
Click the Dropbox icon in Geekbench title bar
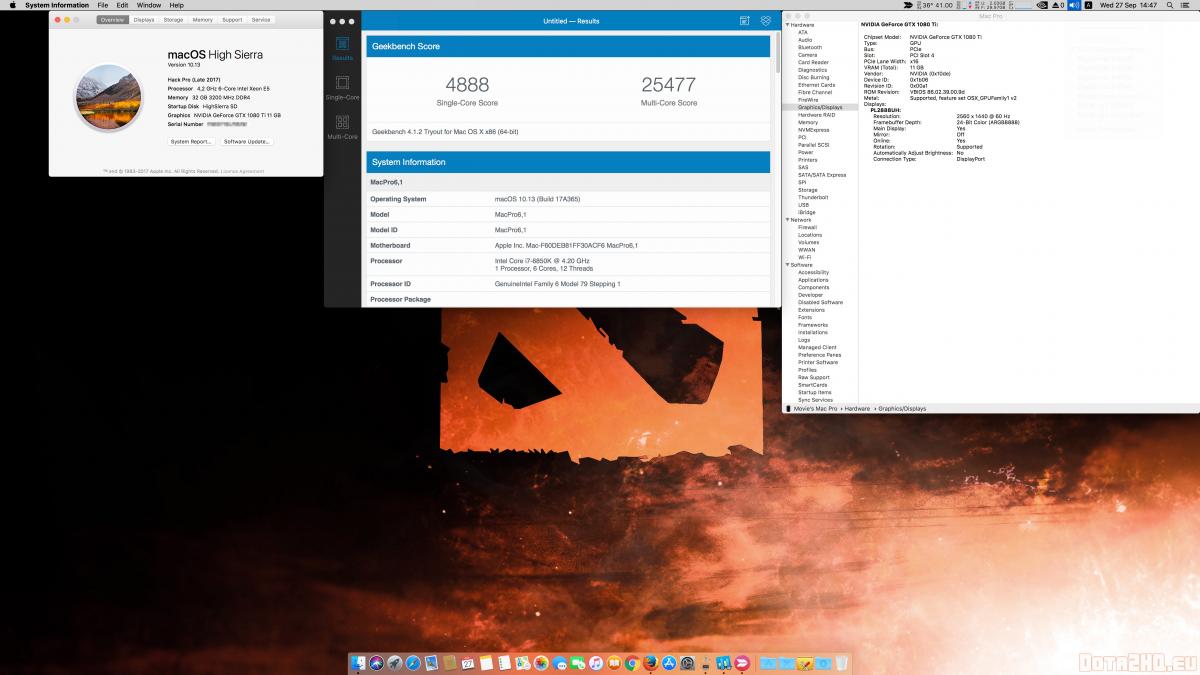point(766,20)
